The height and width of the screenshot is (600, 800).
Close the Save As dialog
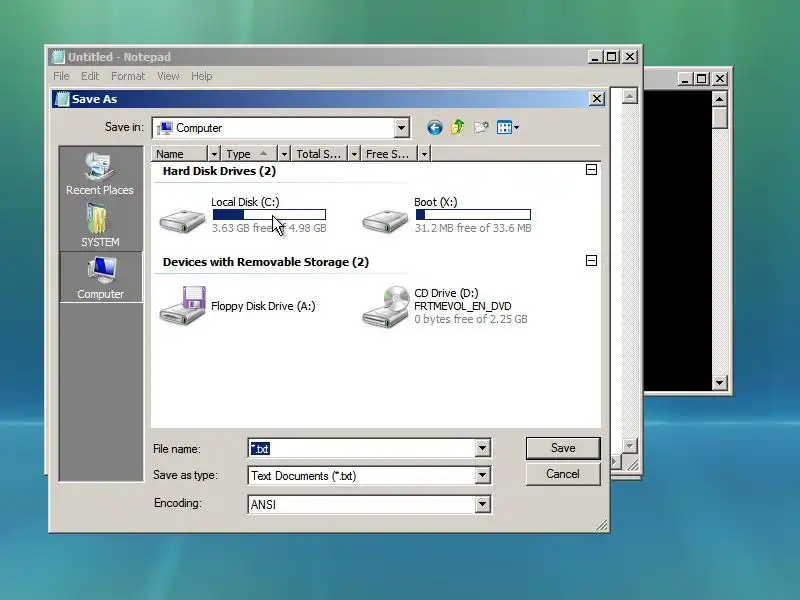click(597, 98)
